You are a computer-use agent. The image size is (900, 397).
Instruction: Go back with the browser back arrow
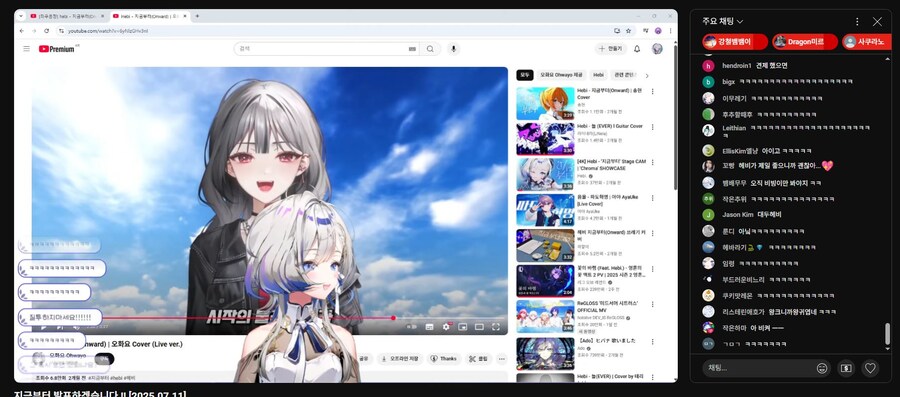pos(22,30)
